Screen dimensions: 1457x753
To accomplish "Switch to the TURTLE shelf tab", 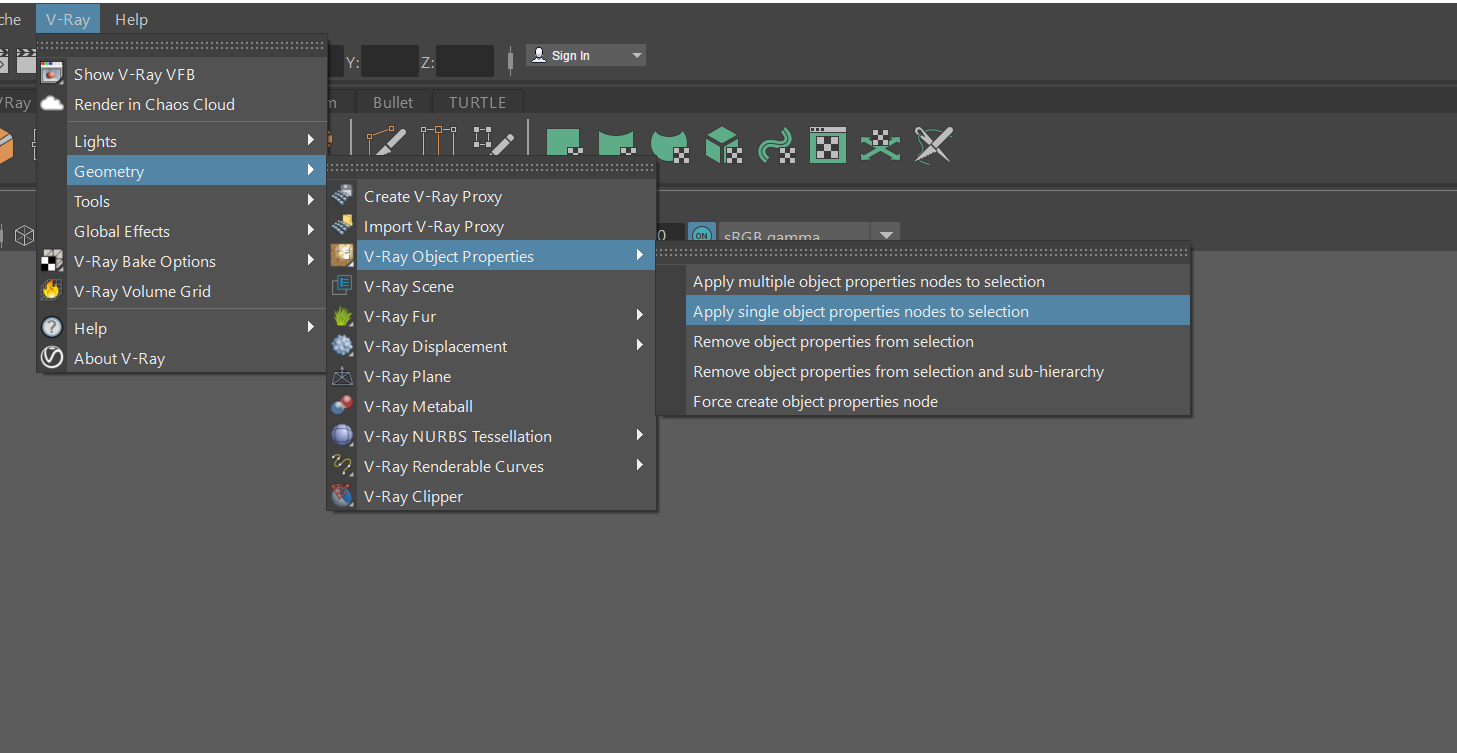I will point(477,102).
